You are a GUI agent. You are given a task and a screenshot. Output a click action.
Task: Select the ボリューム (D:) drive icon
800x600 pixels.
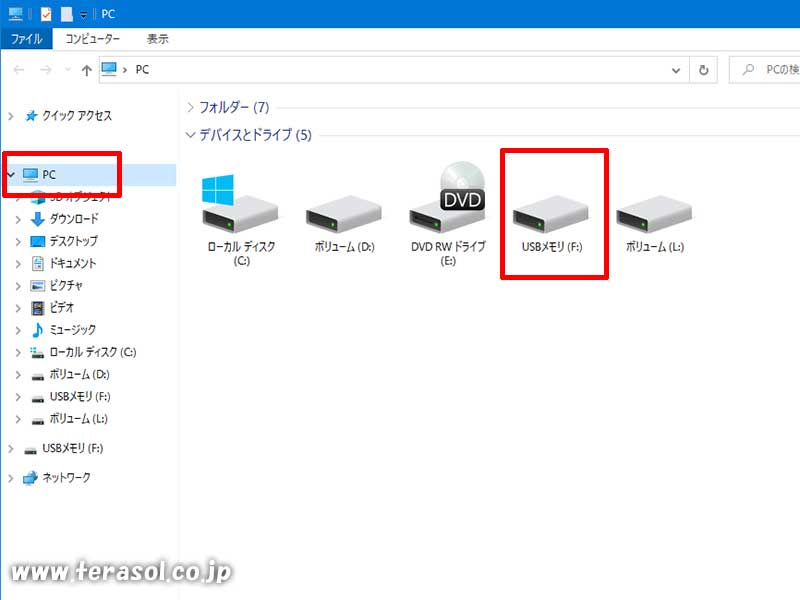tap(343, 218)
